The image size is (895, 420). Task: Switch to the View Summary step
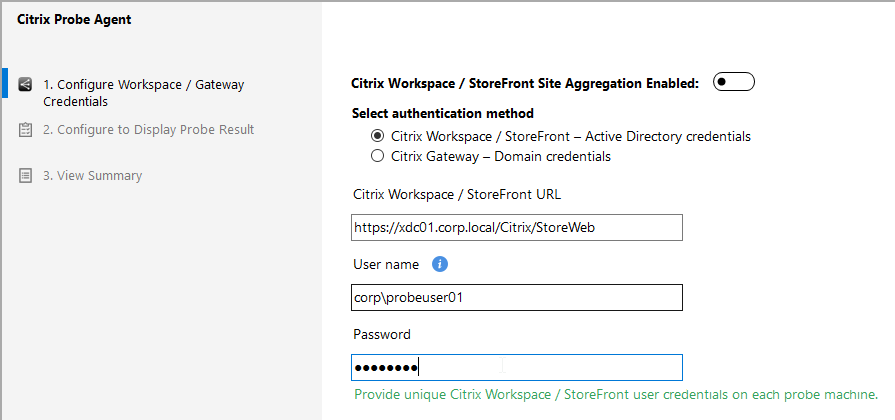92,175
